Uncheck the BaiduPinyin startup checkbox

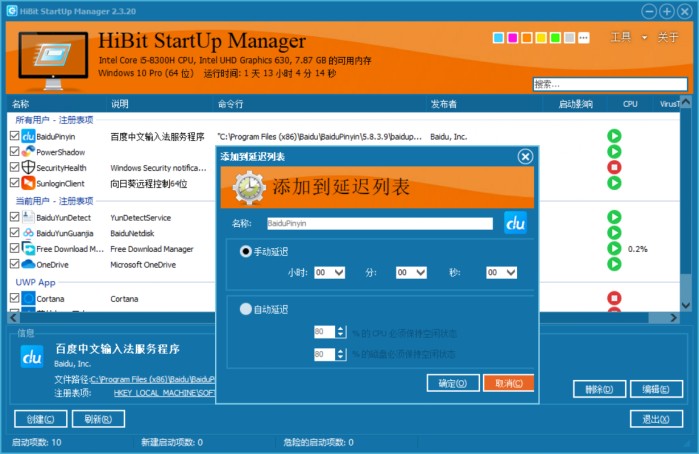[14, 136]
